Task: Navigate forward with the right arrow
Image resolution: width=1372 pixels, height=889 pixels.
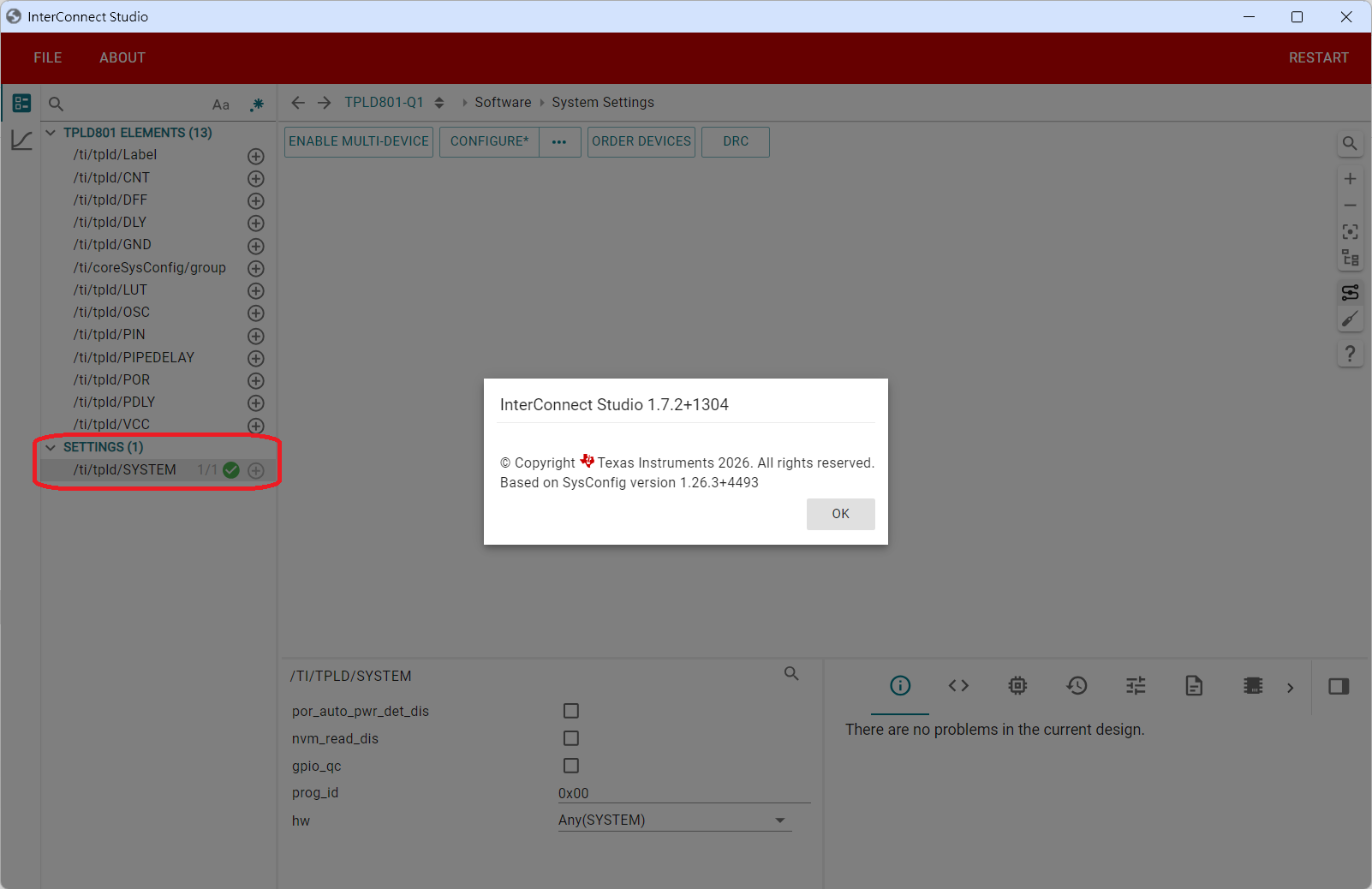Action: click(x=324, y=103)
